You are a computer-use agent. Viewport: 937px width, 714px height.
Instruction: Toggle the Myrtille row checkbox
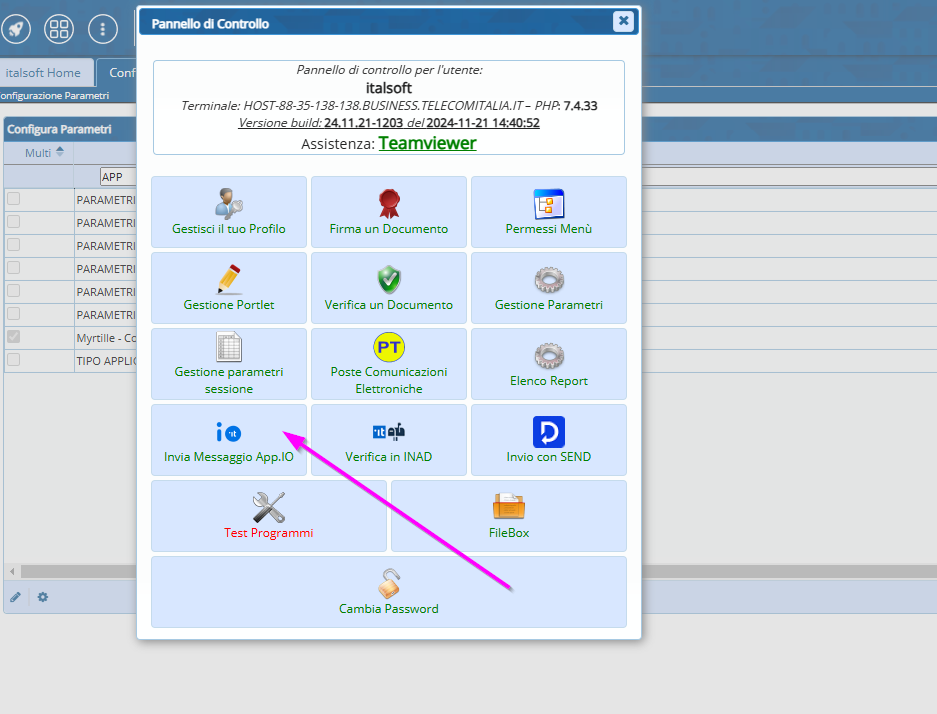14,337
